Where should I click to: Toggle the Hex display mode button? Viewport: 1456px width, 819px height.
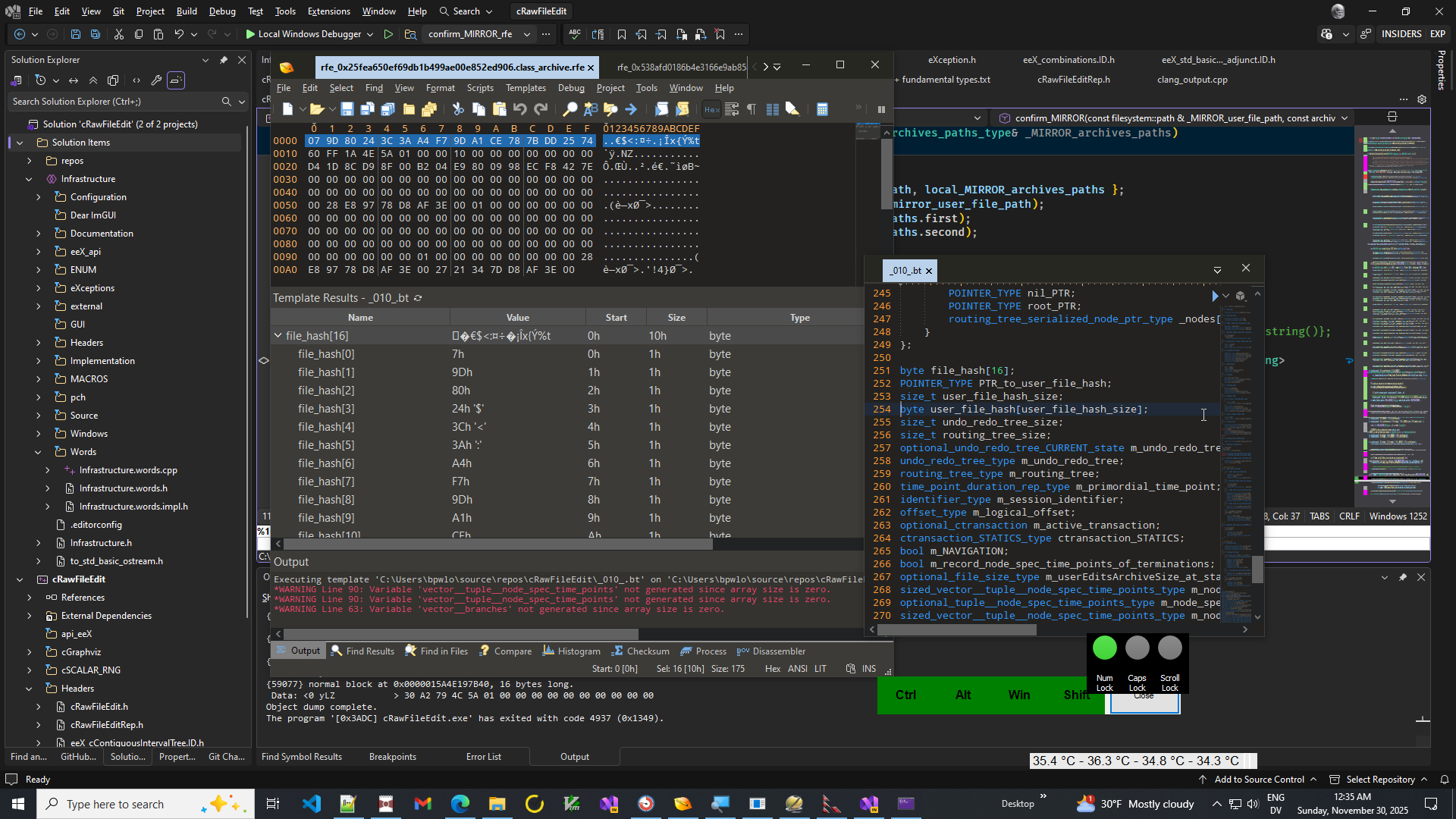[x=711, y=109]
